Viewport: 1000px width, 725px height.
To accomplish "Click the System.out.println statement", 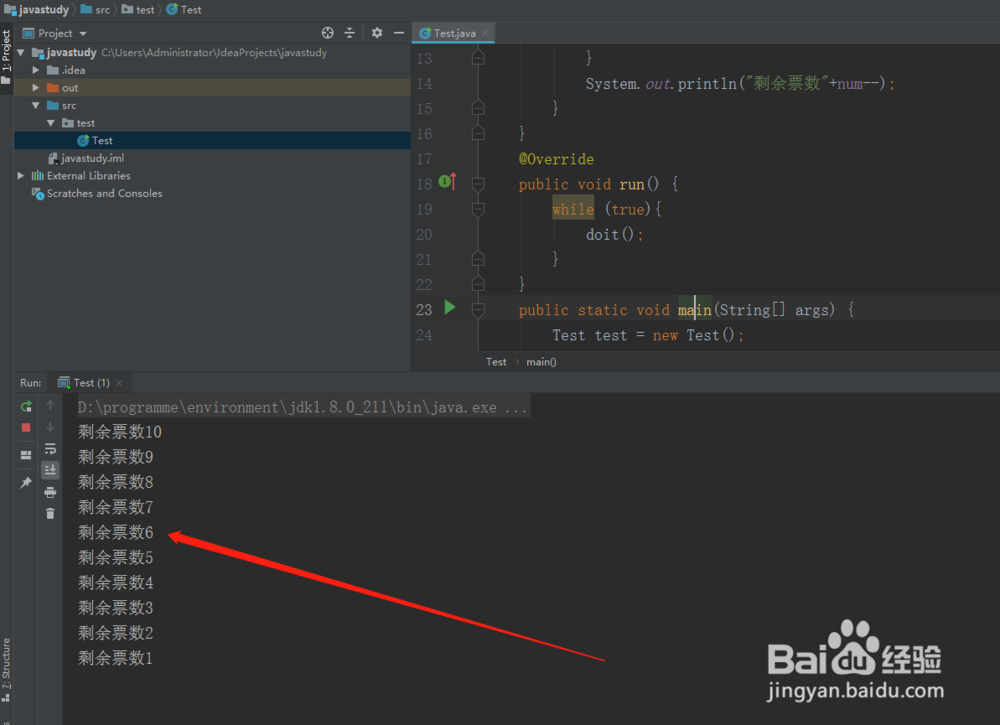I will coord(740,84).
